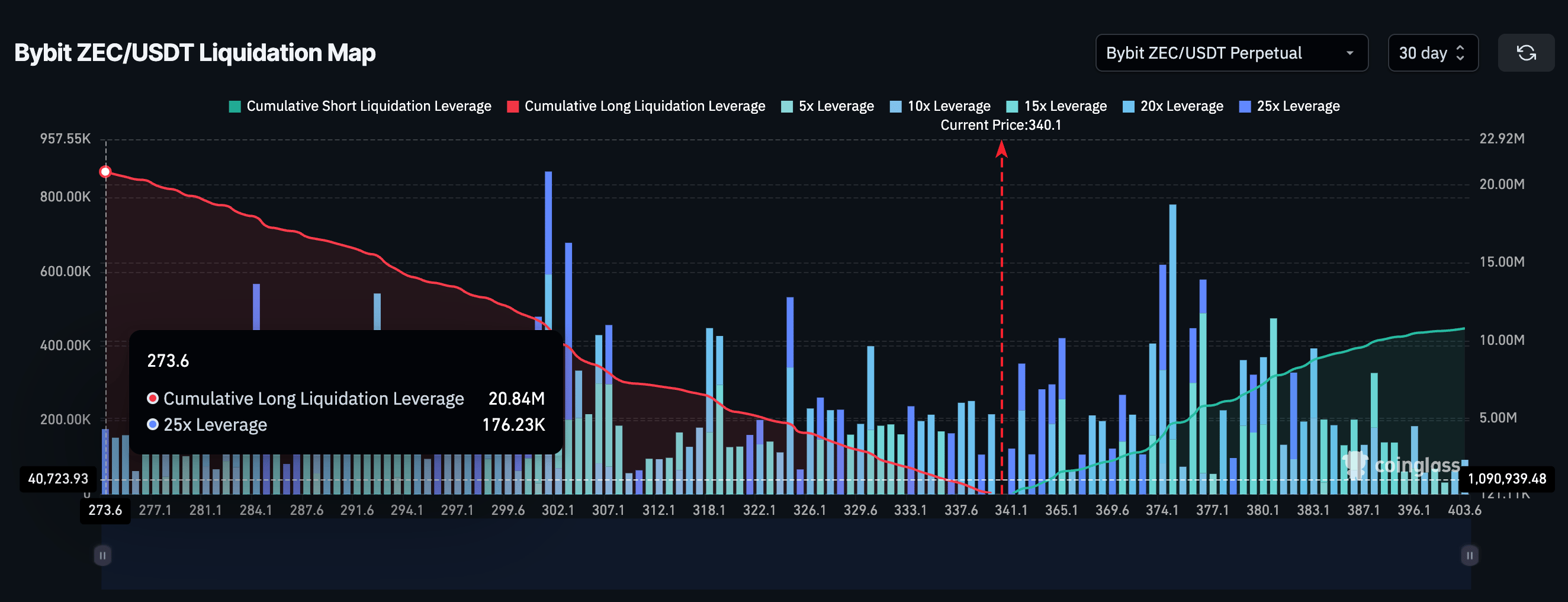Viewport: 1568px width, 602px height.
Task: Click the red dot icon inside the tooltip
Action: (152, 399)
